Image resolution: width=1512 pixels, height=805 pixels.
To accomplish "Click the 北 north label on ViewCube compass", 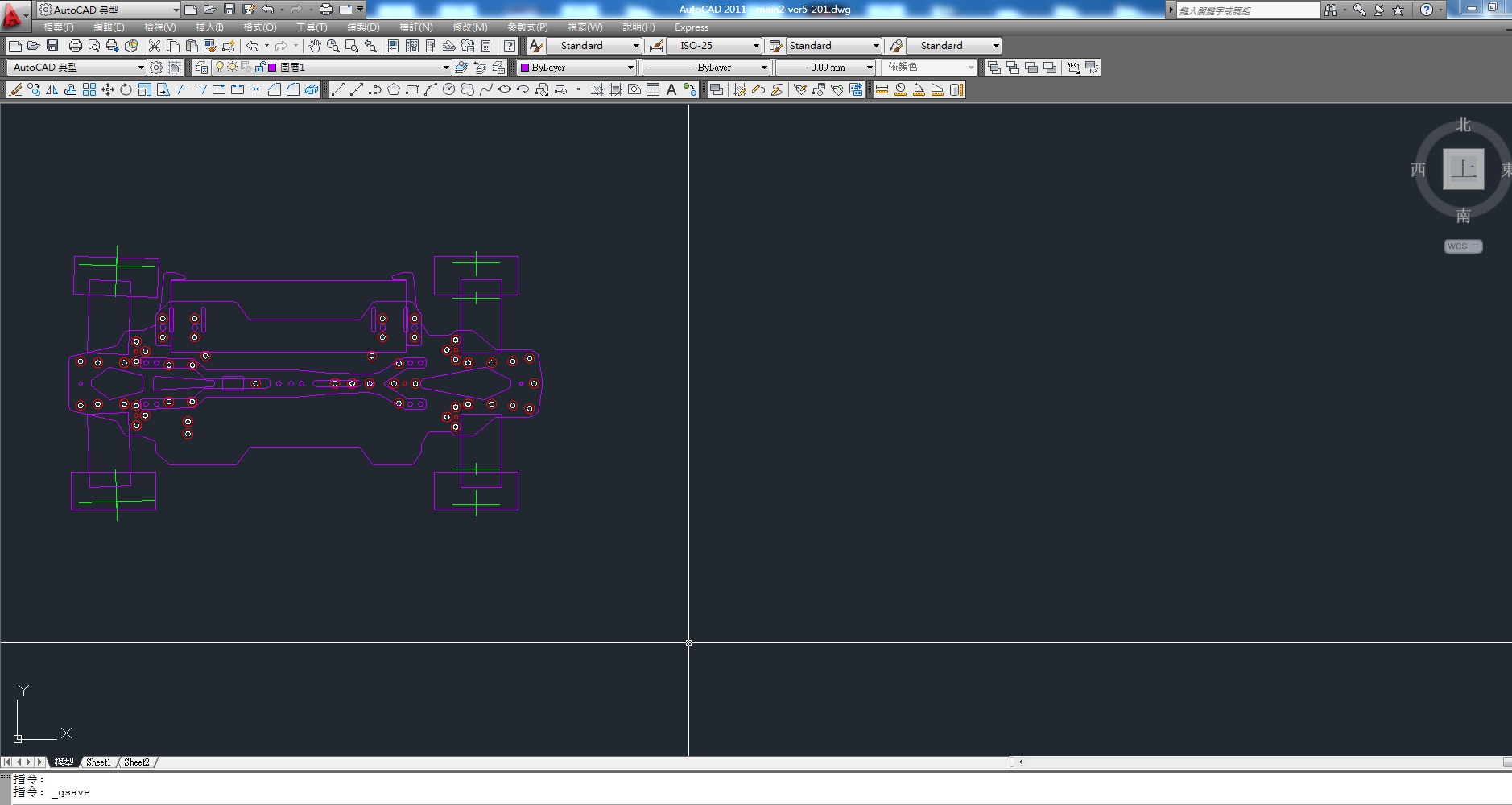I will click(x=1463, y=125).
